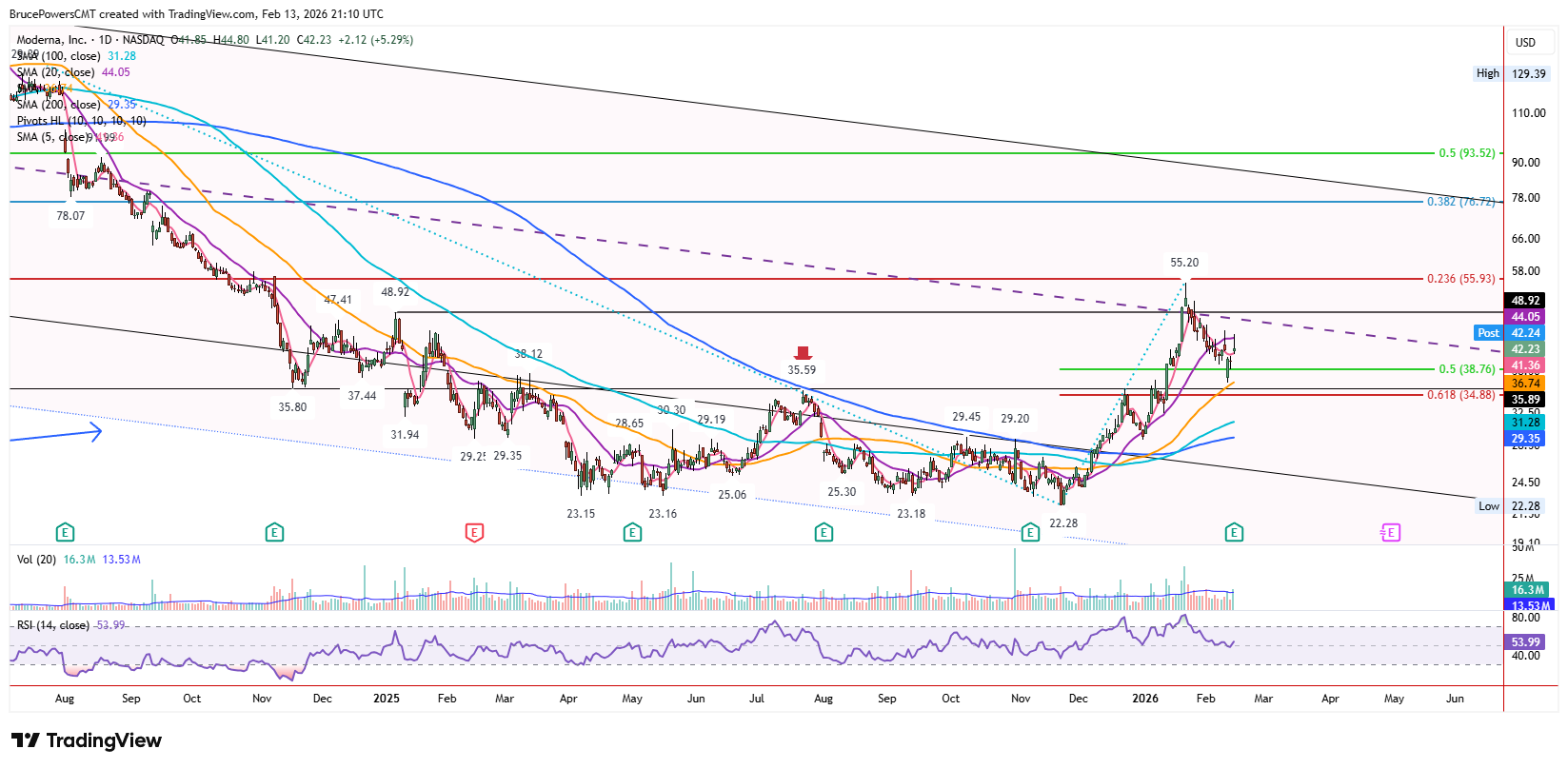Click the 0.5 (93.52) Fibonacci level label

pyautogui.click(x=1467, y=153)
